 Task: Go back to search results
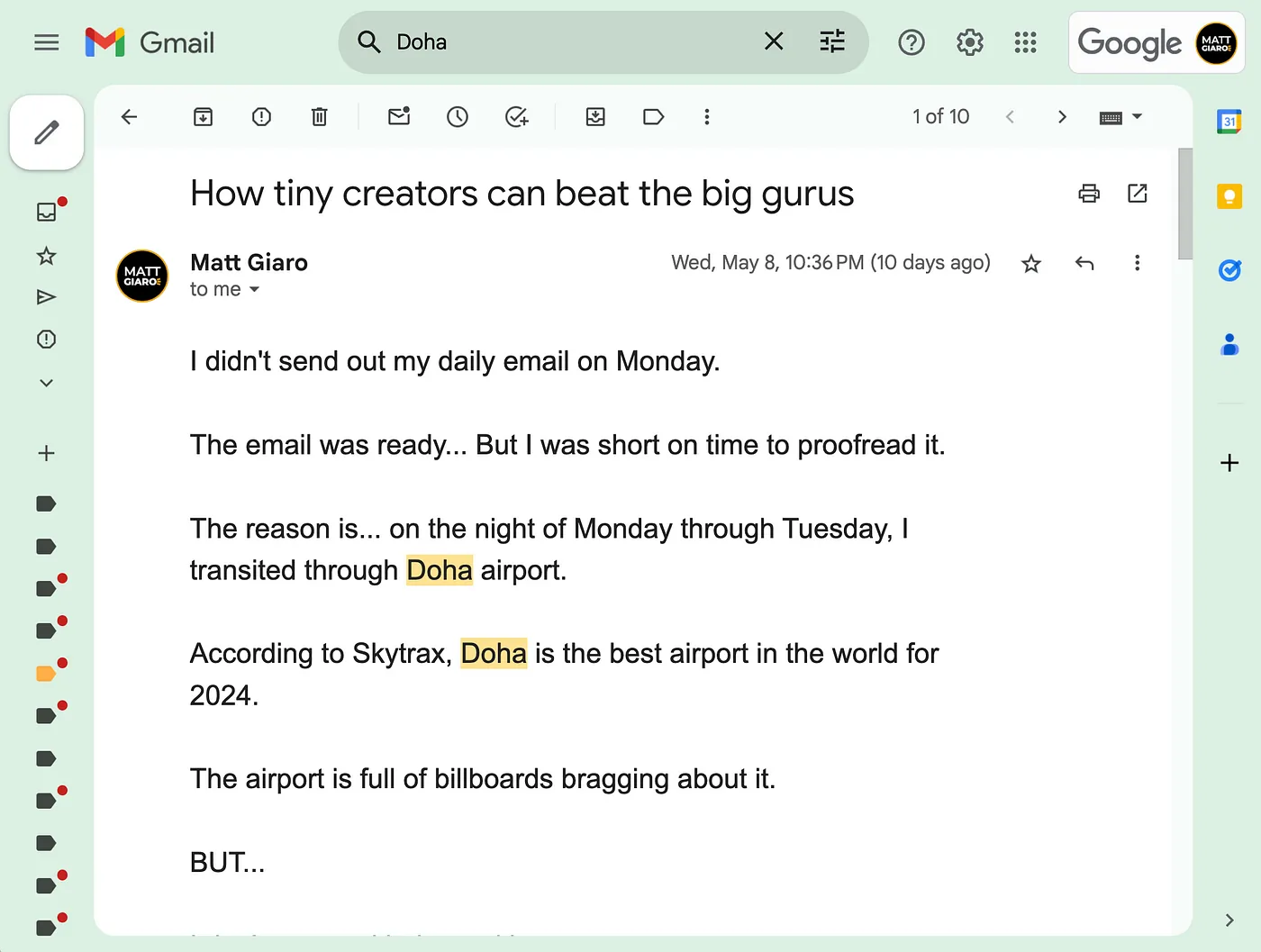[x=129, y=117]
